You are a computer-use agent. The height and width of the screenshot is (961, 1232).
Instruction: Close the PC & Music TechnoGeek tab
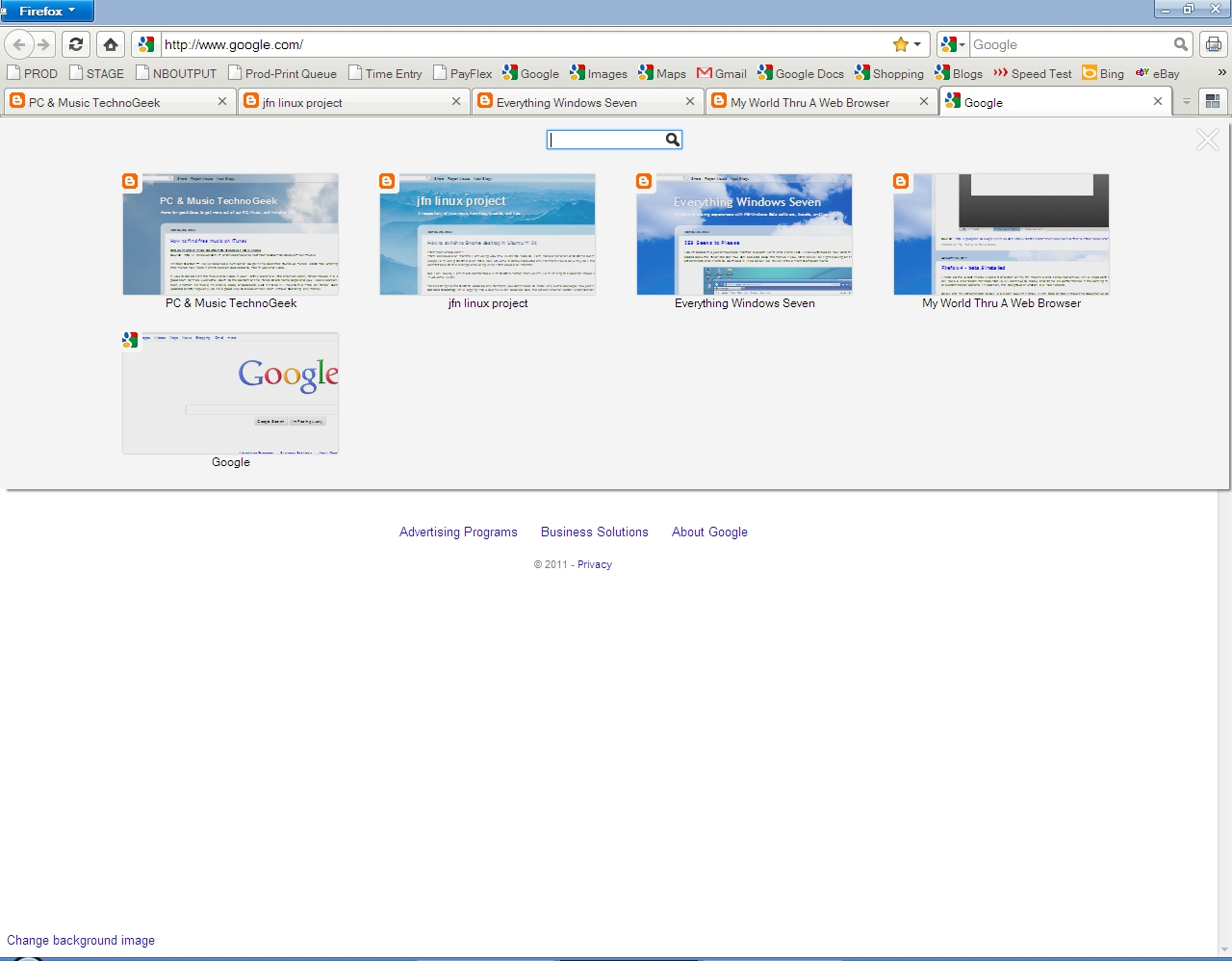pos(222,101)
